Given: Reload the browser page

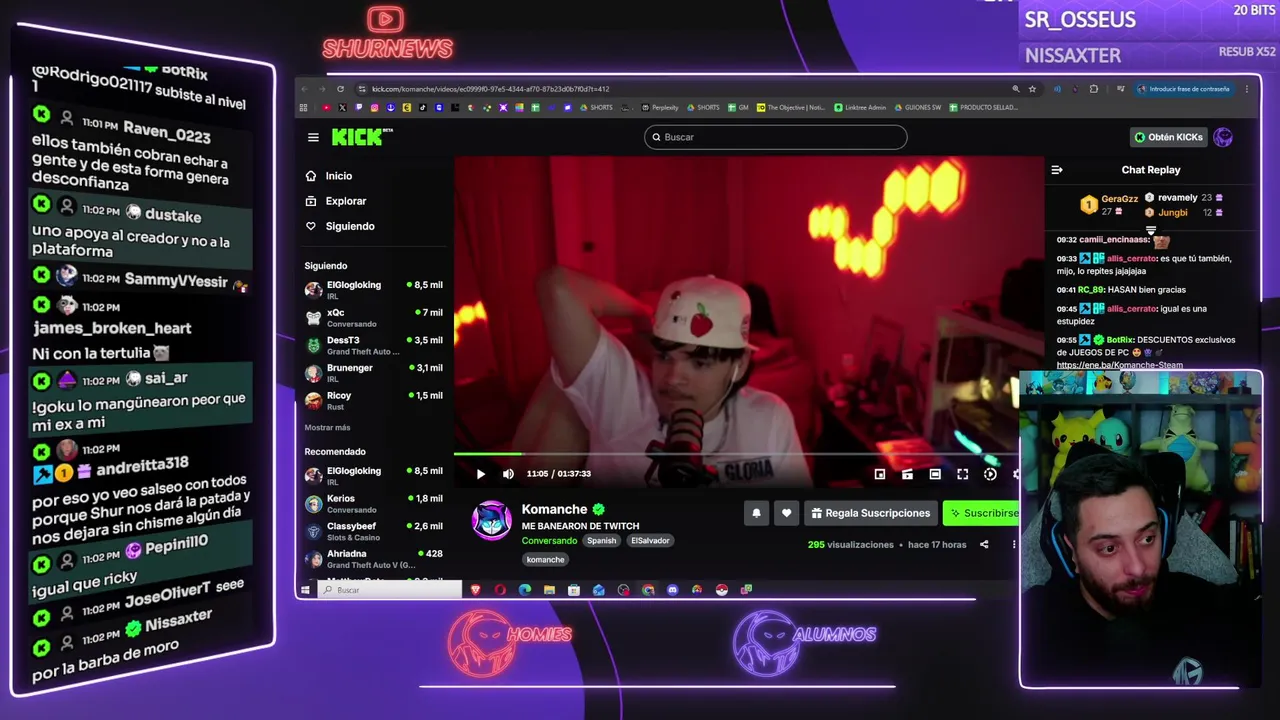Looking at the screenshot, I should 340,89.
